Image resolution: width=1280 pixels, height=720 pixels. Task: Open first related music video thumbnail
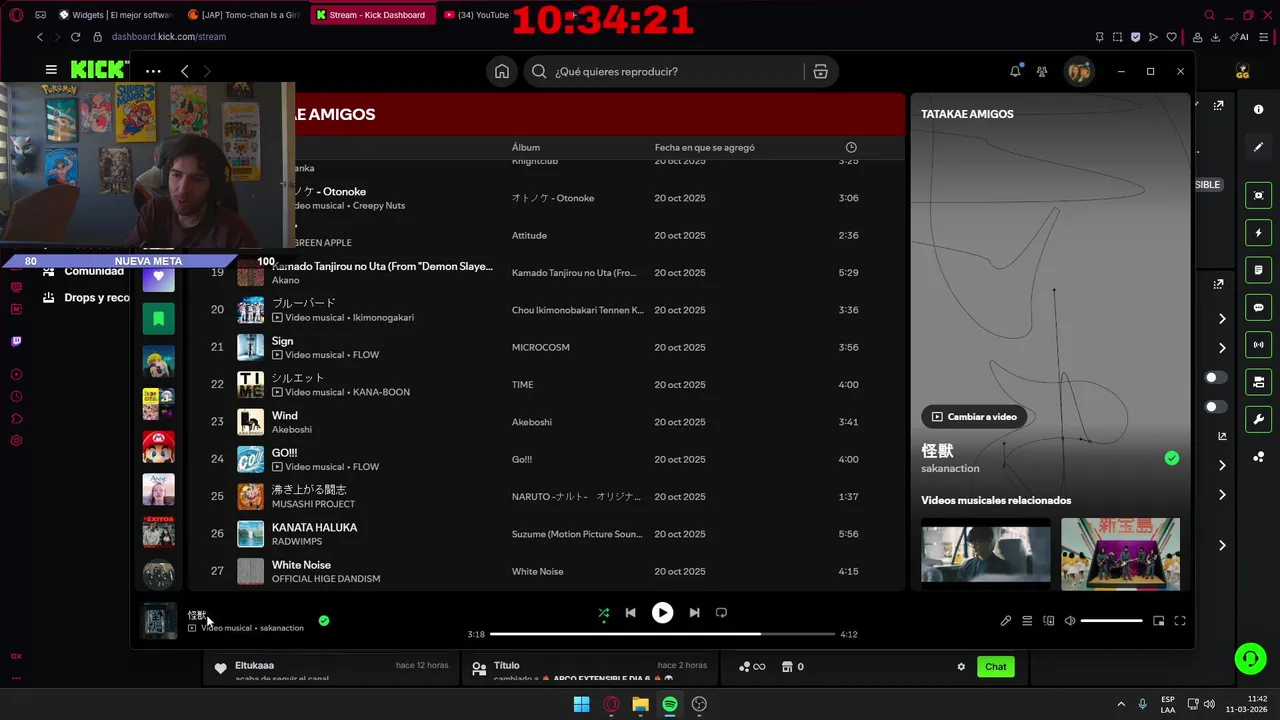[986, 553]
